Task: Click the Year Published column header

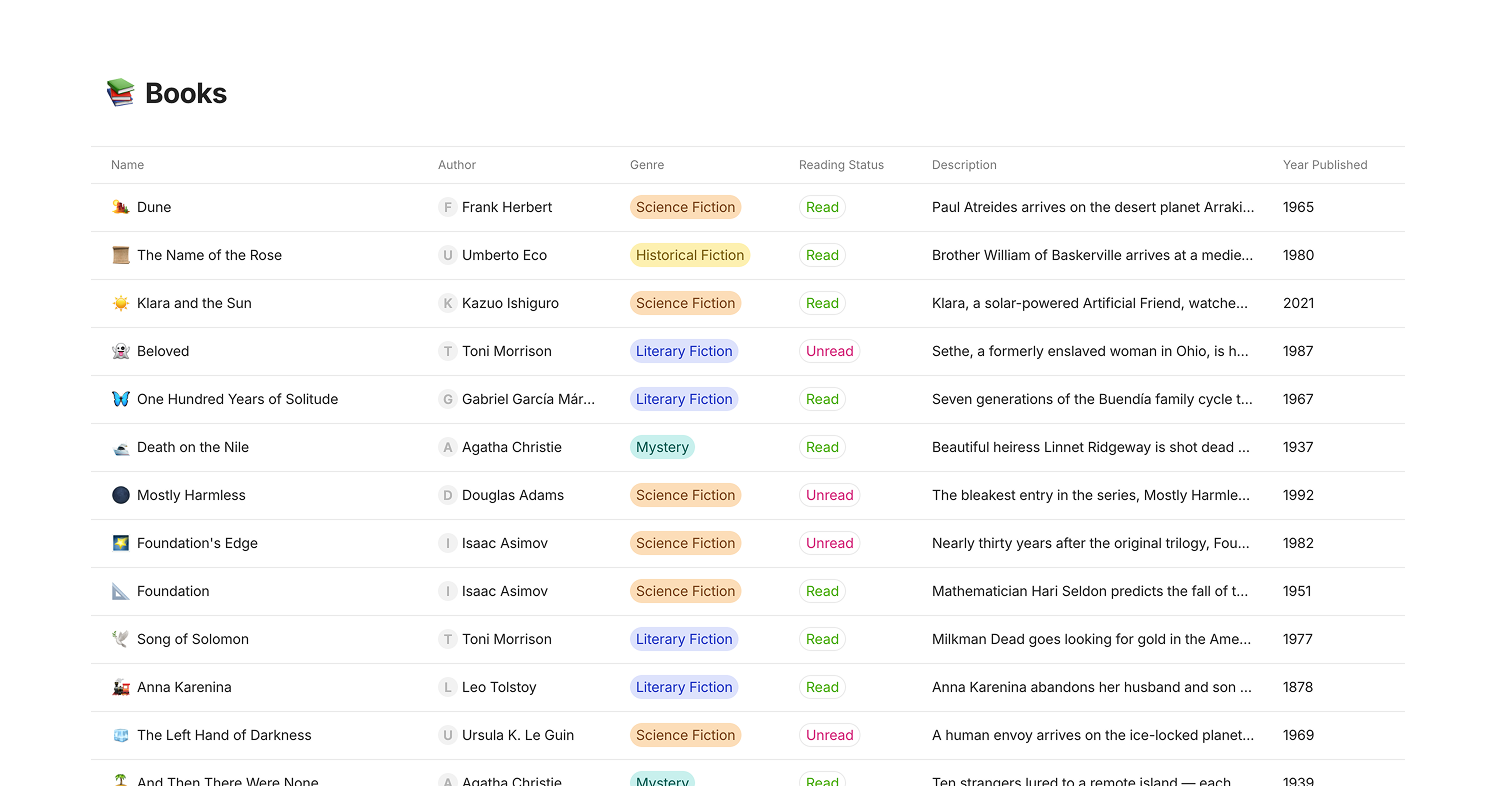Action: coord(1325,165)
